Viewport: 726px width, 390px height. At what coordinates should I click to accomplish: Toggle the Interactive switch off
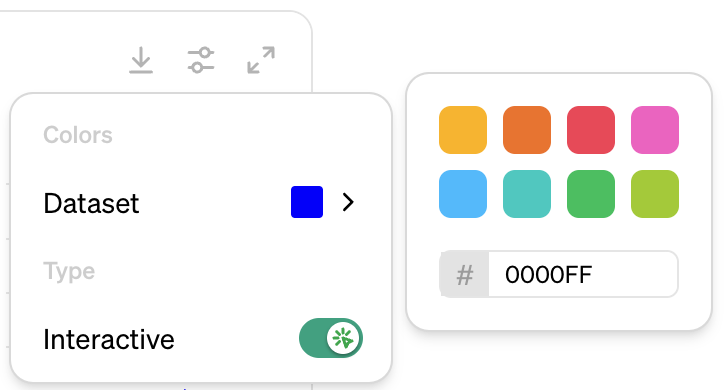331,338
